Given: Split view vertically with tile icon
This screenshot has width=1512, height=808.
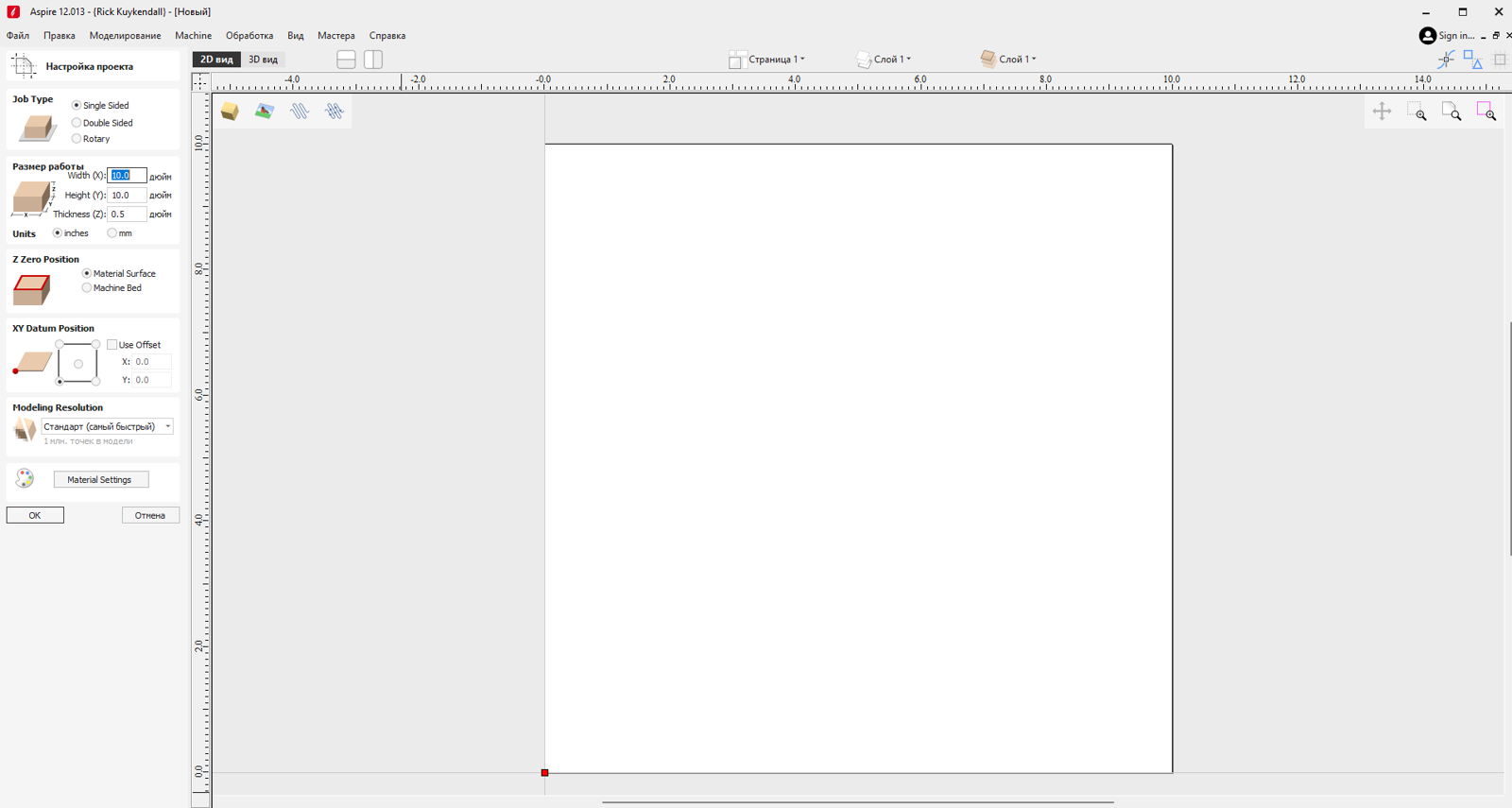Looking at the screenshot, I should (373, 60).
